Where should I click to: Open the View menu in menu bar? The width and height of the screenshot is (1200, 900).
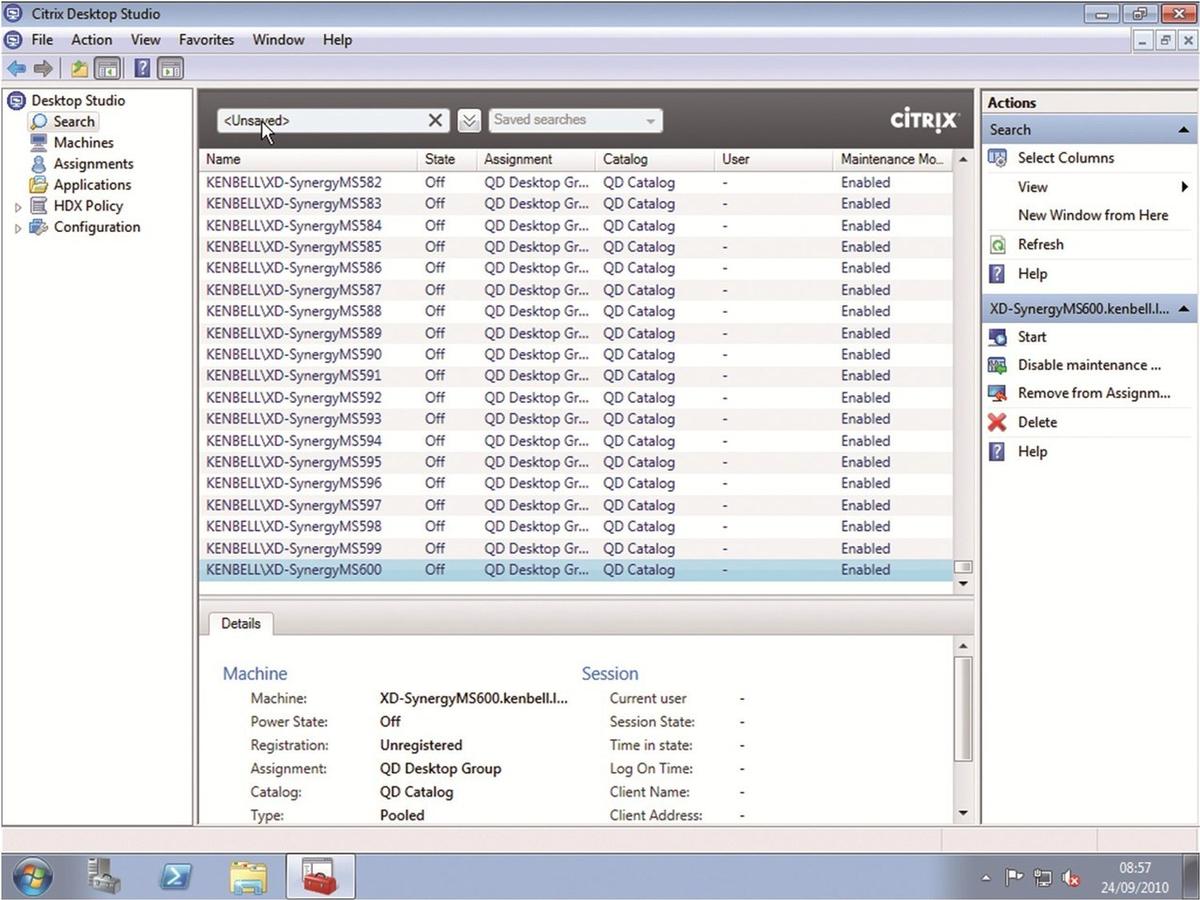point(145,40)
